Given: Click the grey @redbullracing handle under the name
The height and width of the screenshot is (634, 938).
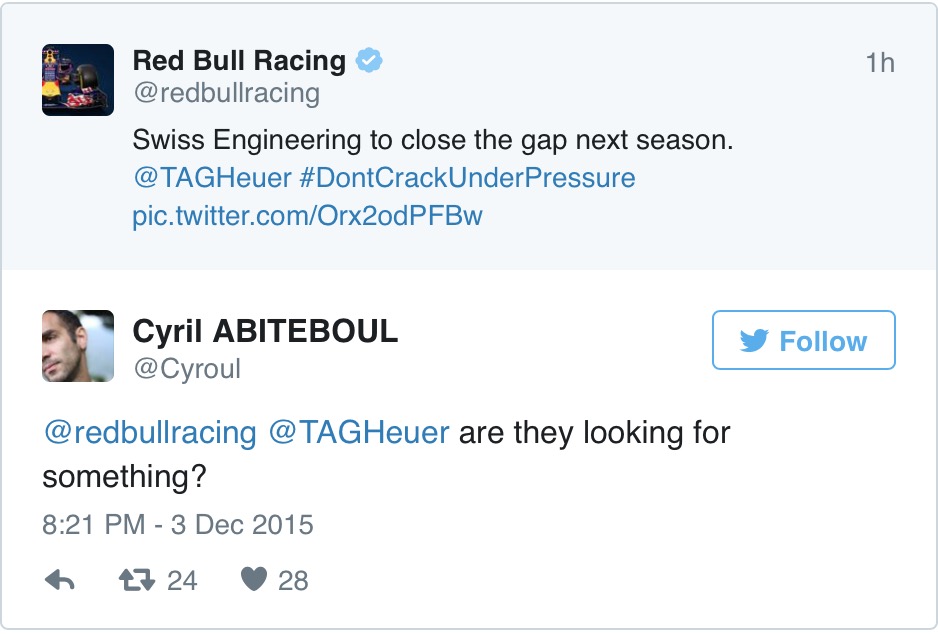Looking at the screenshot, I should click(226, 94).
